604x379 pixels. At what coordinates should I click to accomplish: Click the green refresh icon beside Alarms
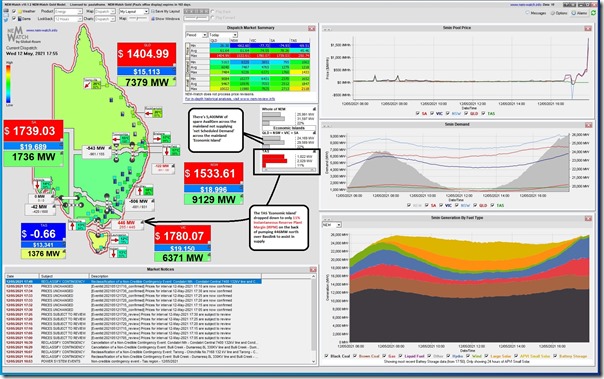point(593,13)
